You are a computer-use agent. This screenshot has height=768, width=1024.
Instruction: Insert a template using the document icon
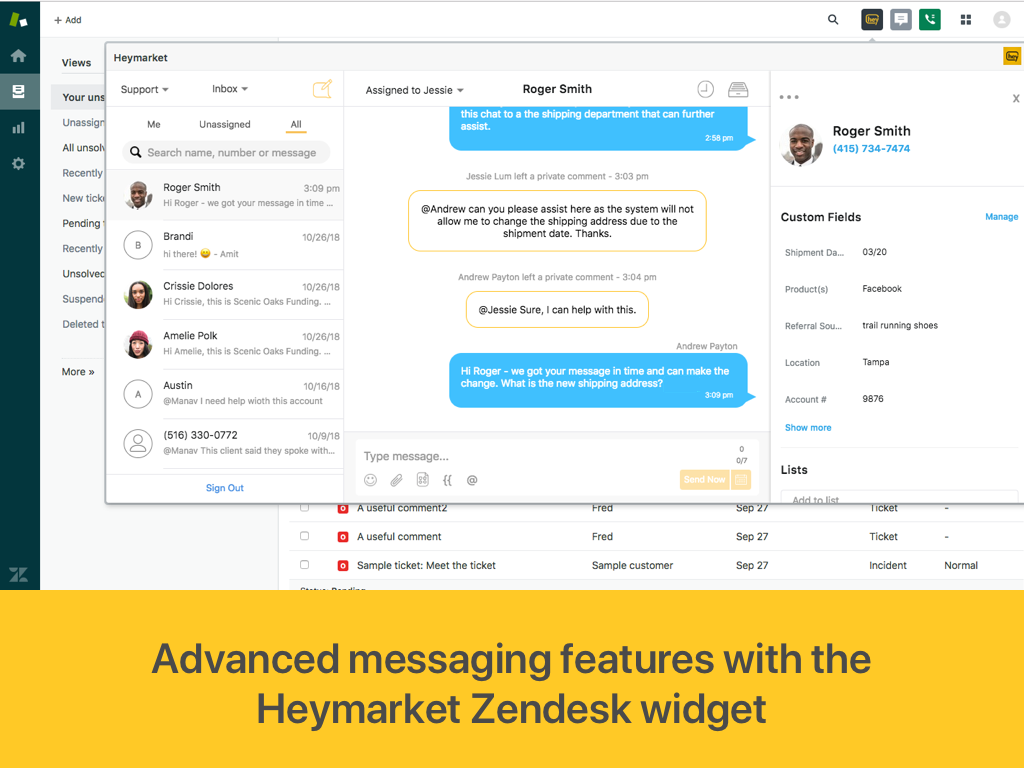tap(423, 480)
